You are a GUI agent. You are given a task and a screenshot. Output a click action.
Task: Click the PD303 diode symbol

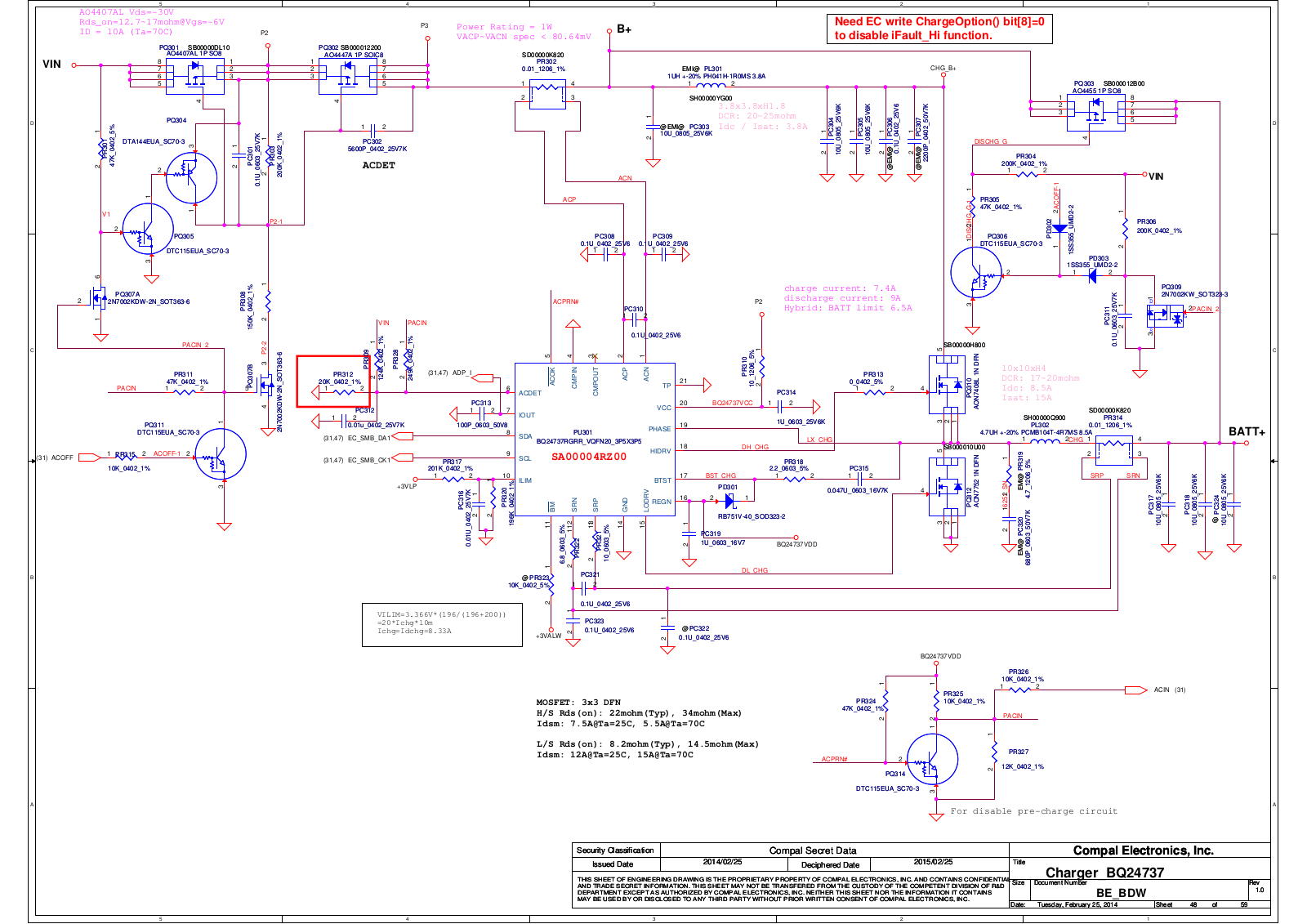coord(1091,275)
